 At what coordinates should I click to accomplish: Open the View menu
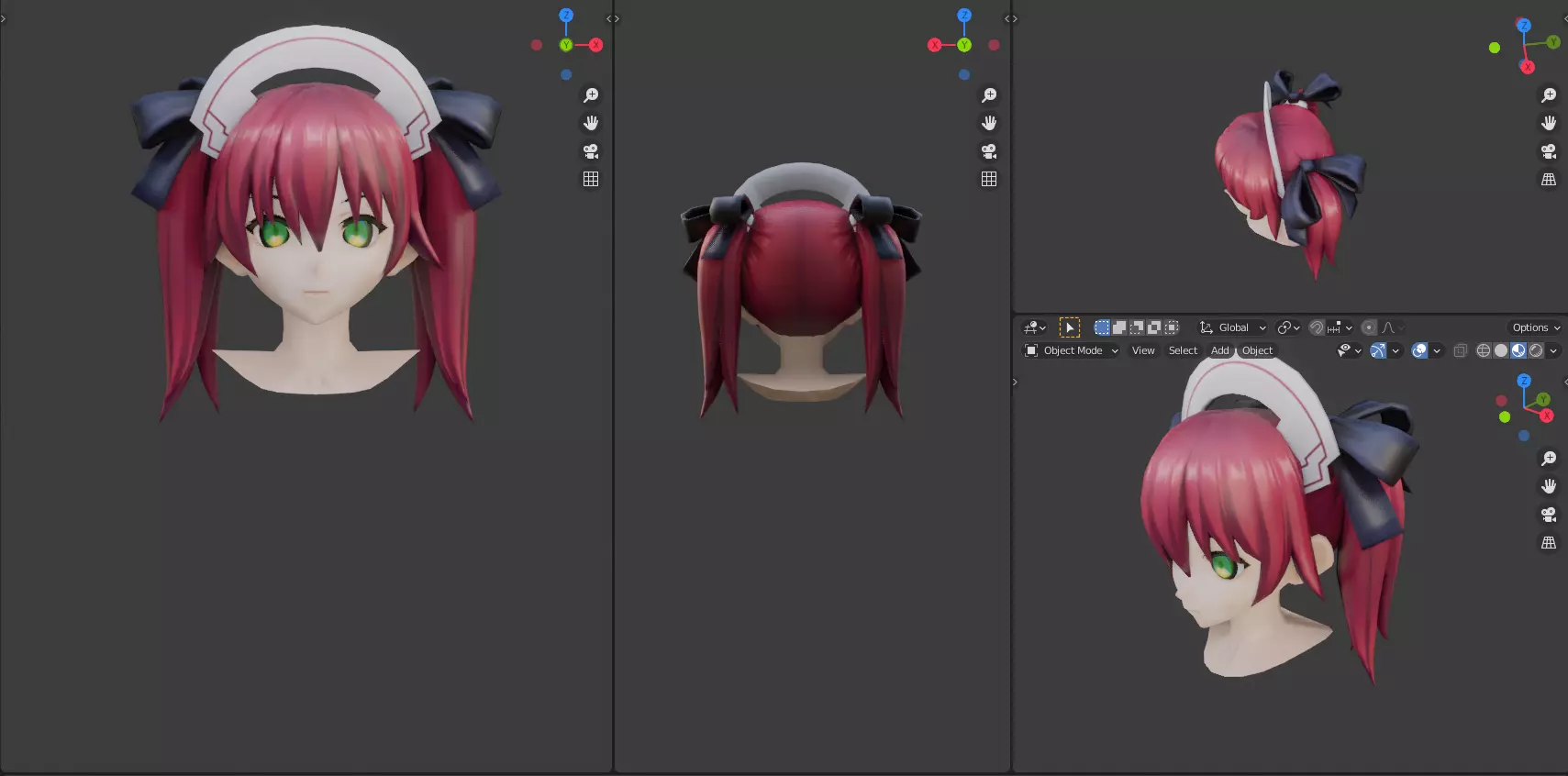tap(1143, 350)
